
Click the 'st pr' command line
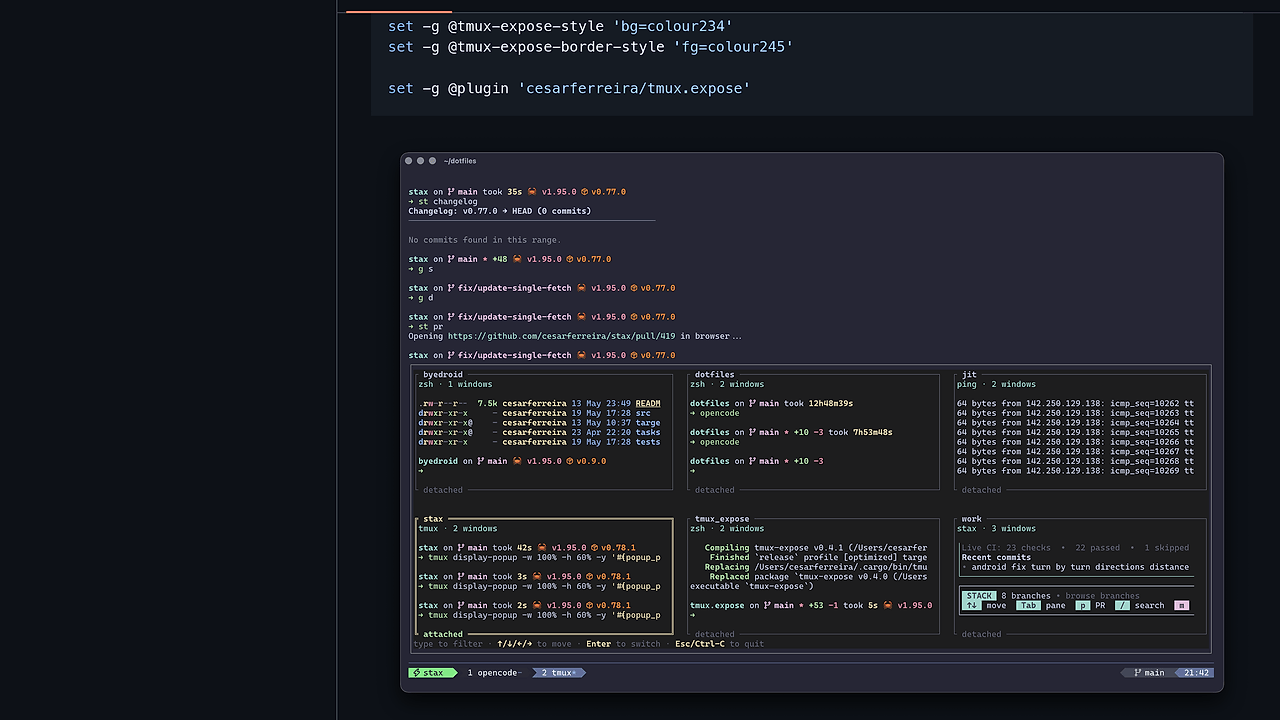[425, 326]
